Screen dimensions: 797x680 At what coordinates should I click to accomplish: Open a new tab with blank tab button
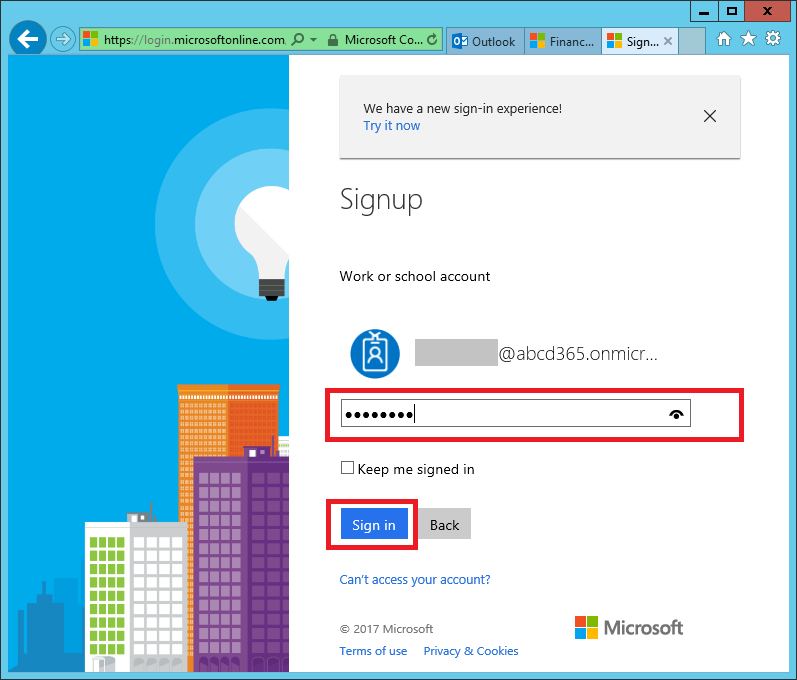pyautogui.click(x=692, y=41)
